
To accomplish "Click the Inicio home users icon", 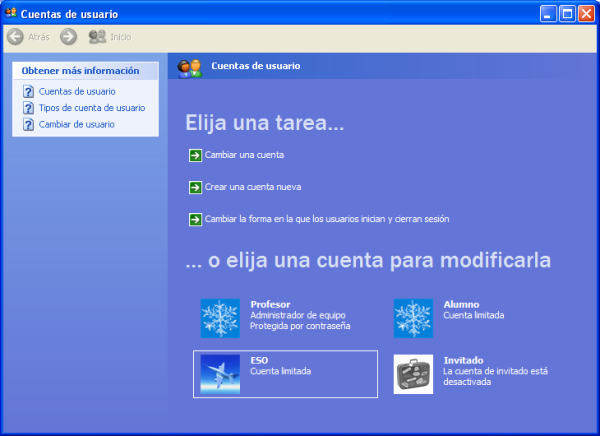I will point(97,37).
